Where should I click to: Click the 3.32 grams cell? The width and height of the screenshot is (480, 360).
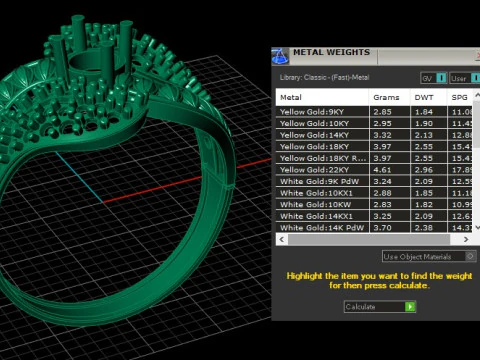coord(389,135)
